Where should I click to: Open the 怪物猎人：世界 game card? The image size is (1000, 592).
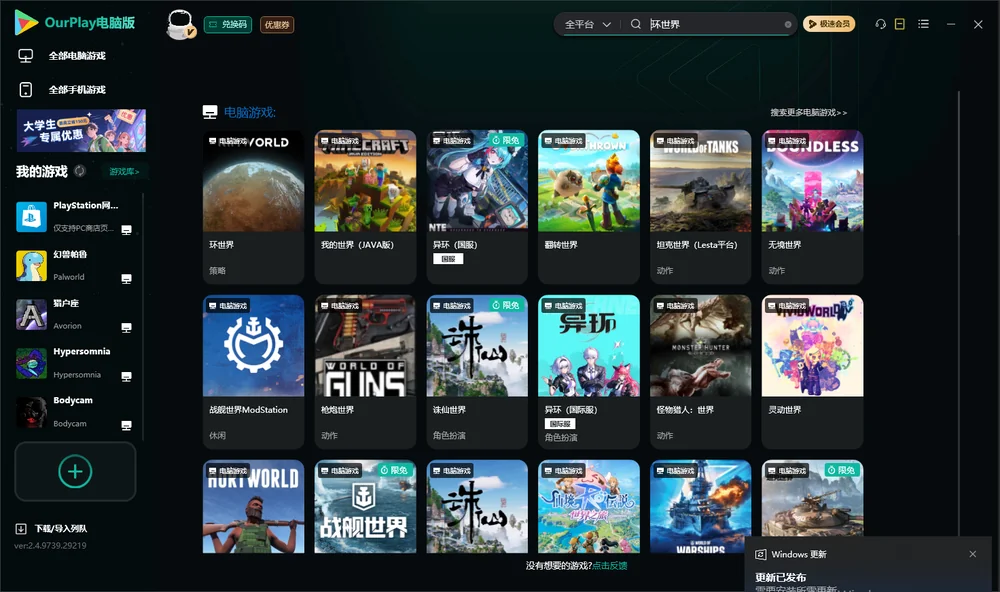click(700, 372)
